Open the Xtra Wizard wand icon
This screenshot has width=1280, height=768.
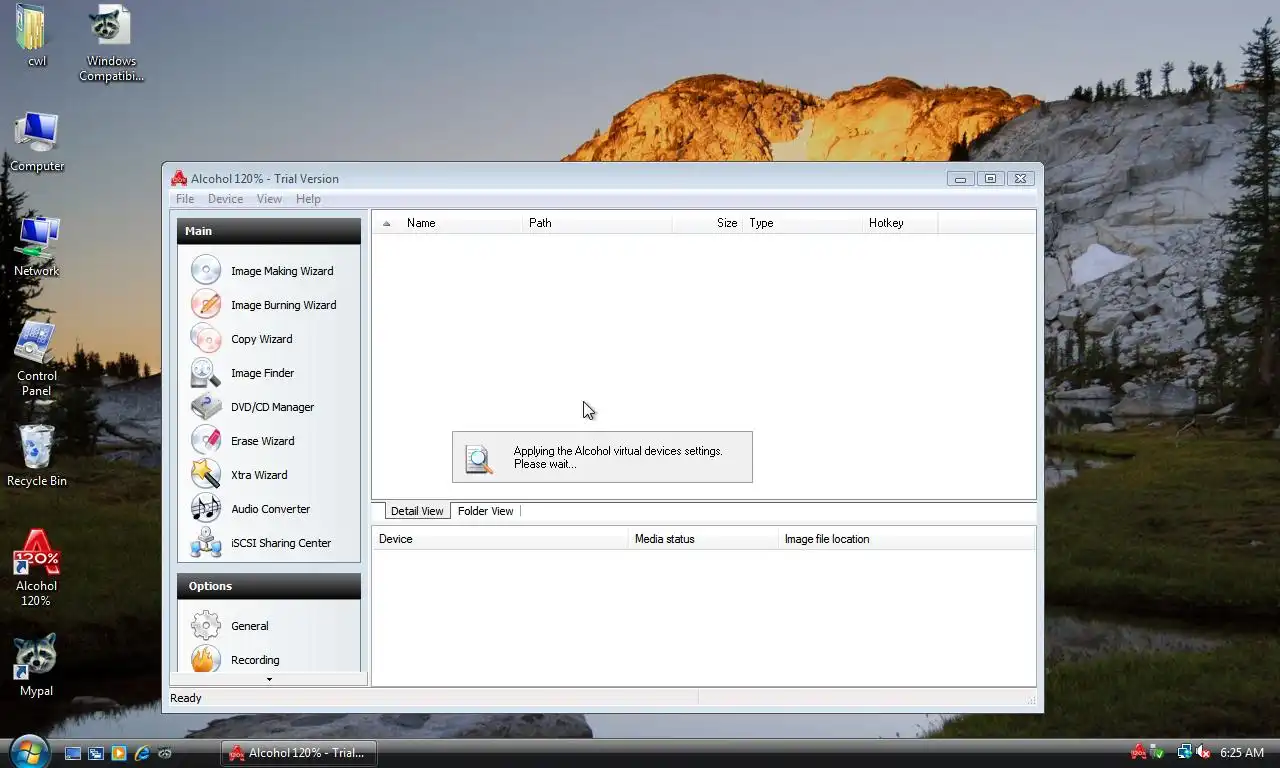pyautogui.click(x=206, y=475)
